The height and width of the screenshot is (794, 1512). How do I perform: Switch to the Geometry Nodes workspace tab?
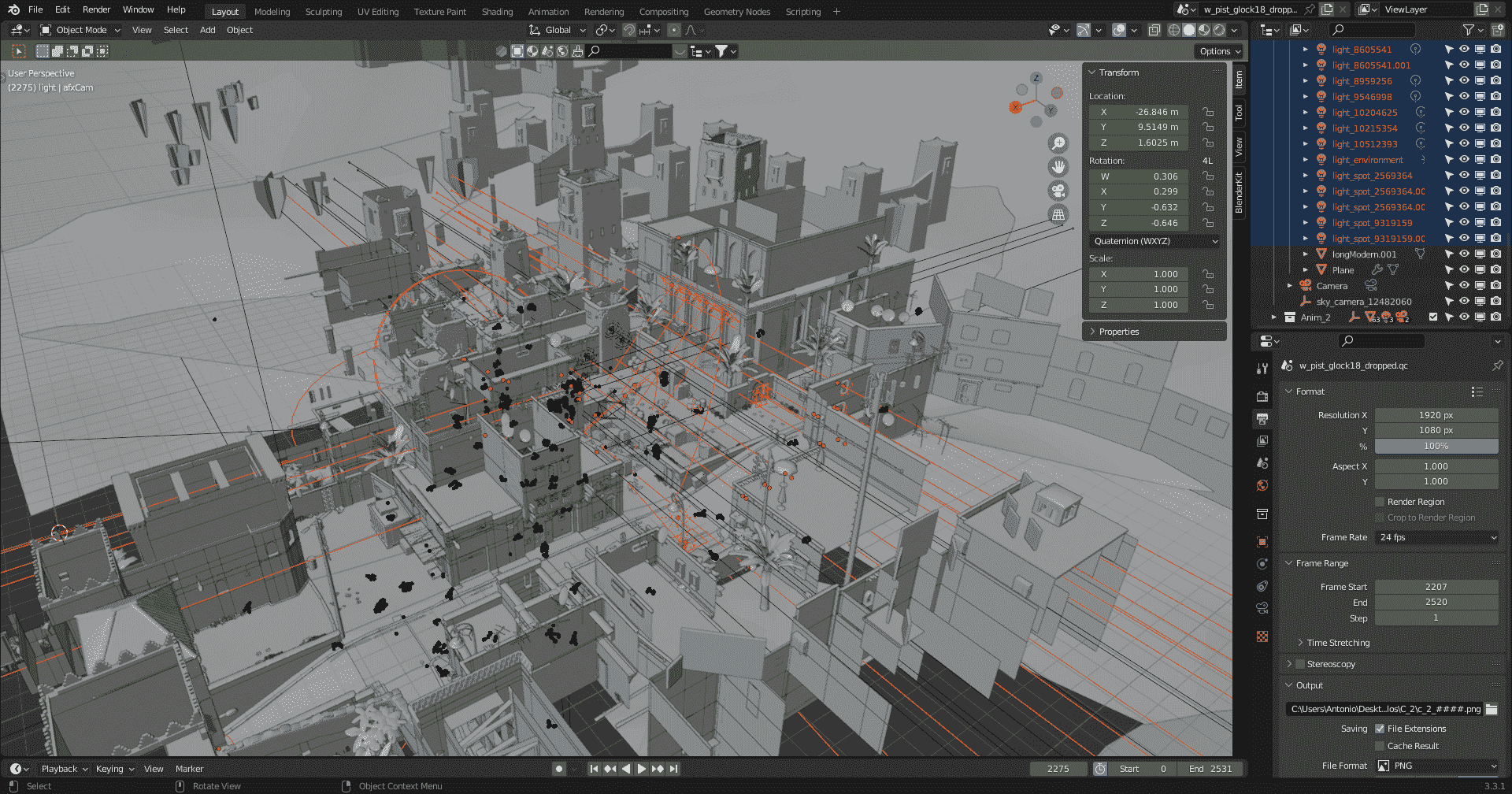tap(736, 12)
